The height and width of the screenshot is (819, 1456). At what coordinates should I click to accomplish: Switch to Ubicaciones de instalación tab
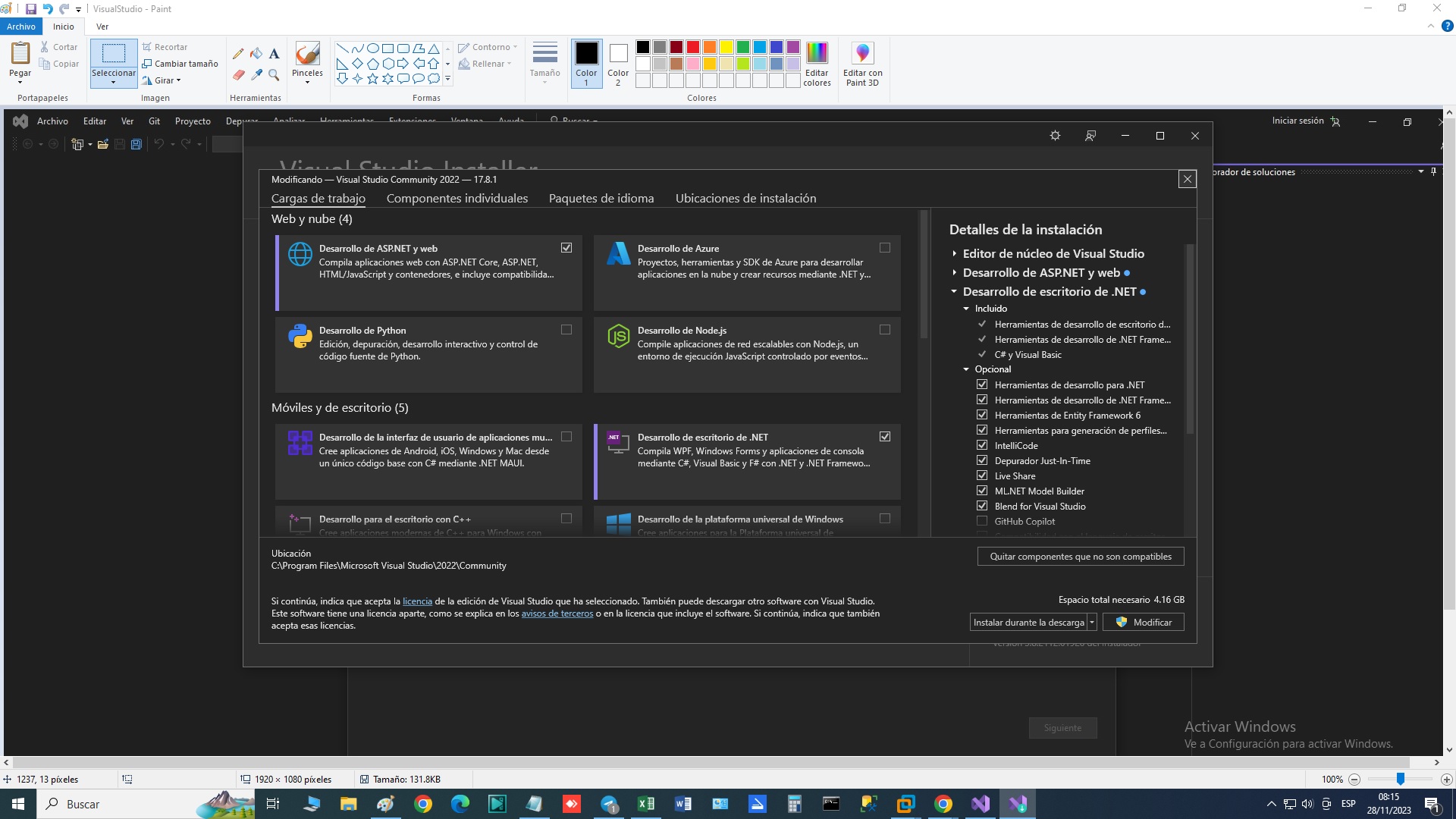[x=746, y=199]
